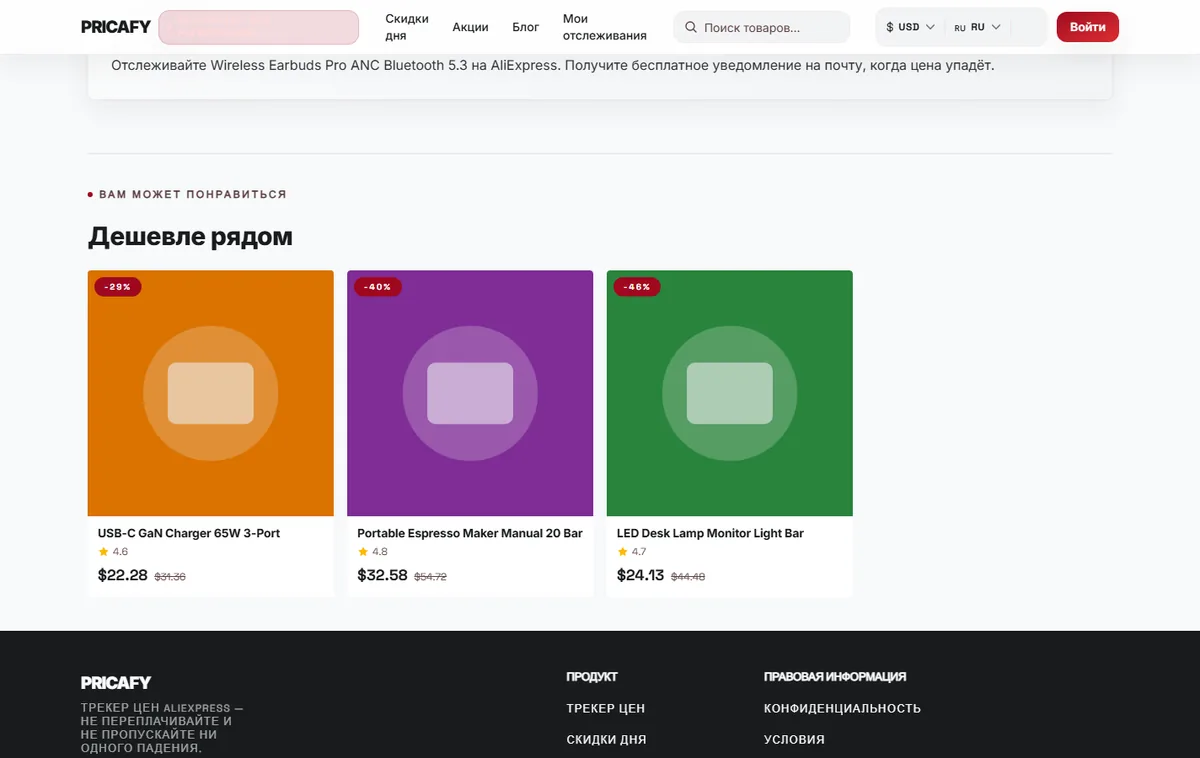This screenshot has height=758, width=1200.
Task: Click the Войти login button
Action: point(1087,27)
